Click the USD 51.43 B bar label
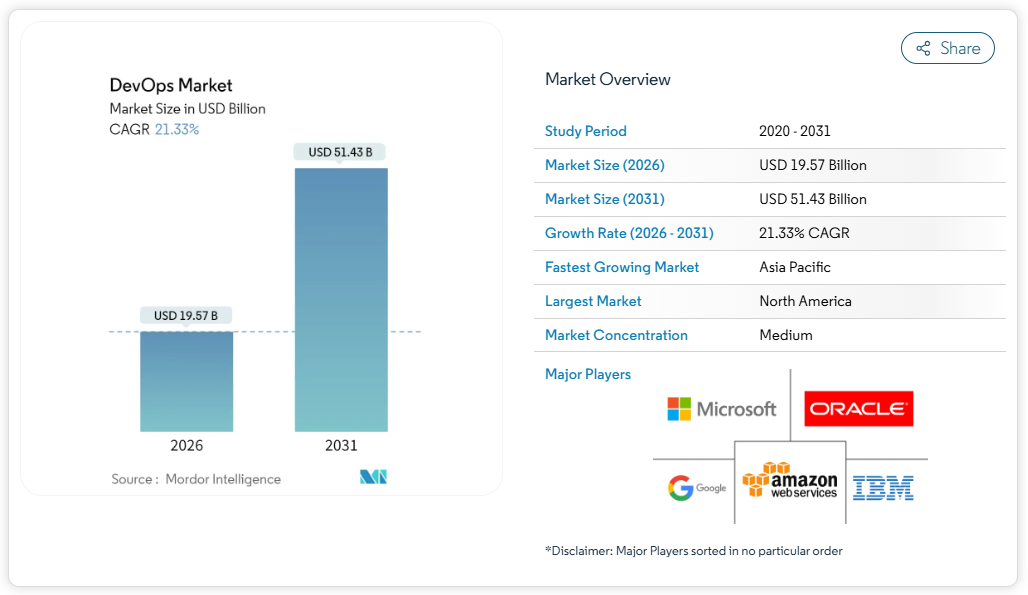This screenshot has width=1028, height=595. [x=340, y=152]
